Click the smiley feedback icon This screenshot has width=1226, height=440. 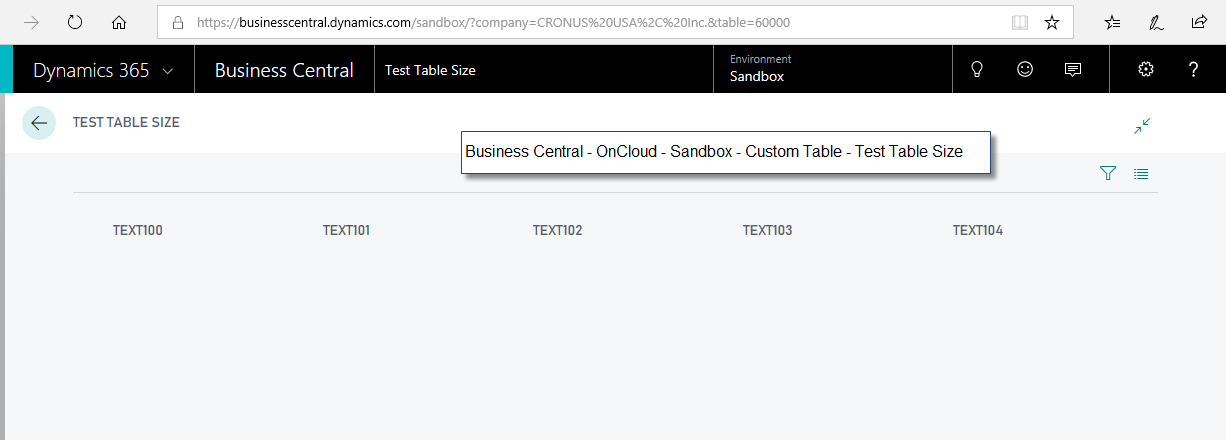pos(1025,69)
